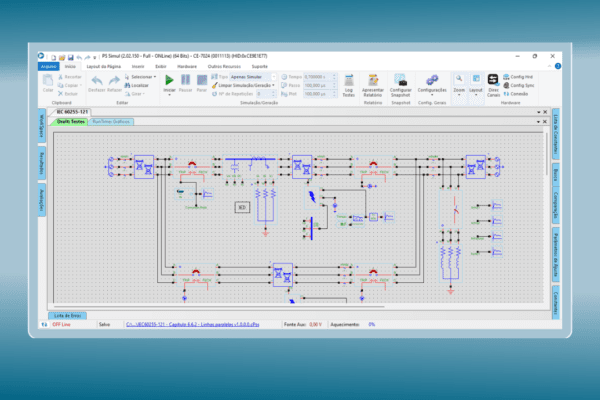The width and height of the screenshot is (600, 400).
Task: Open the Copiar dropdown
Action: point(70,85)
